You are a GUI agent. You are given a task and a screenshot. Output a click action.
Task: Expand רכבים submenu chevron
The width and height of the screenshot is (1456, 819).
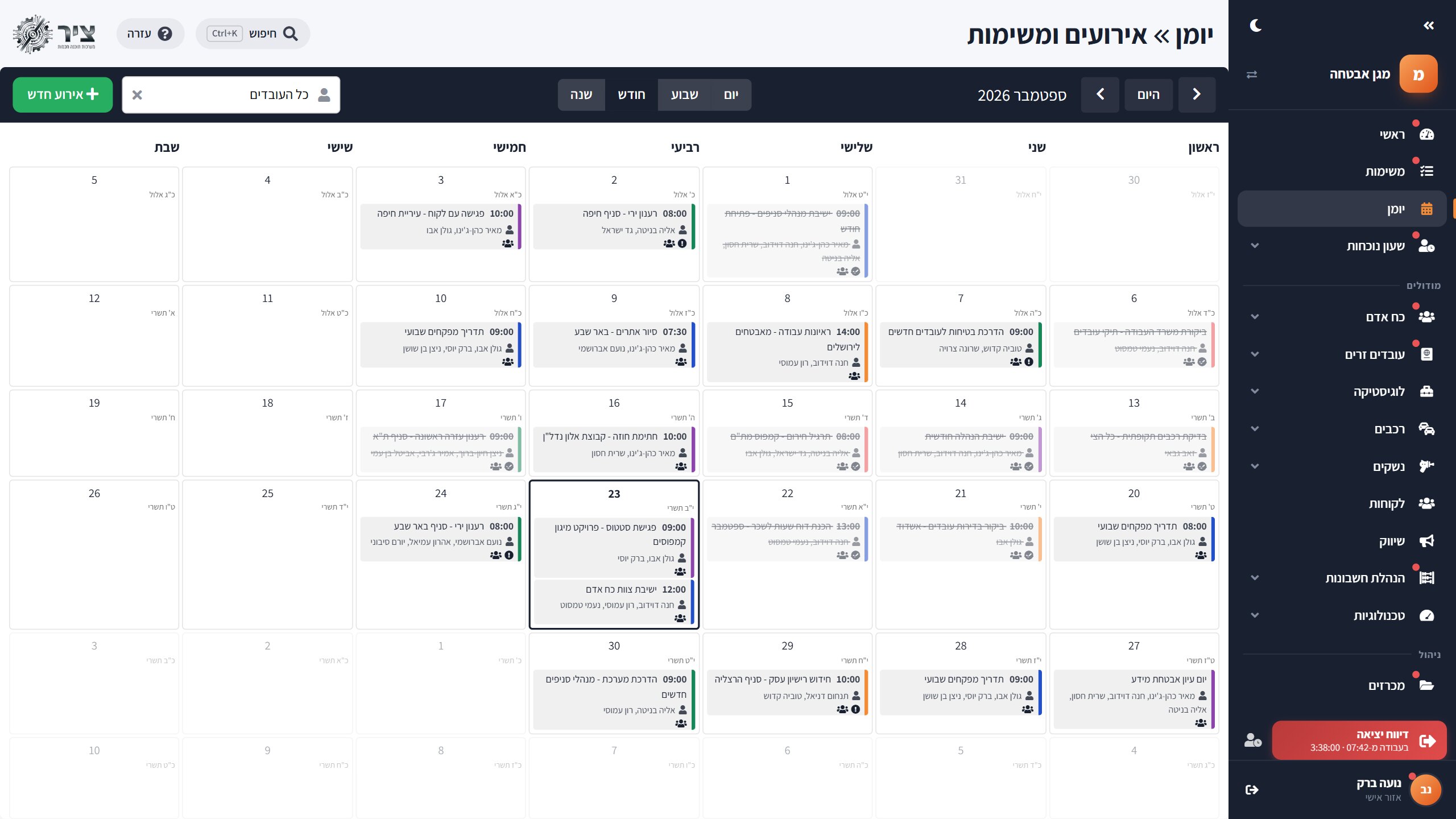click(x=1255, y=429)
